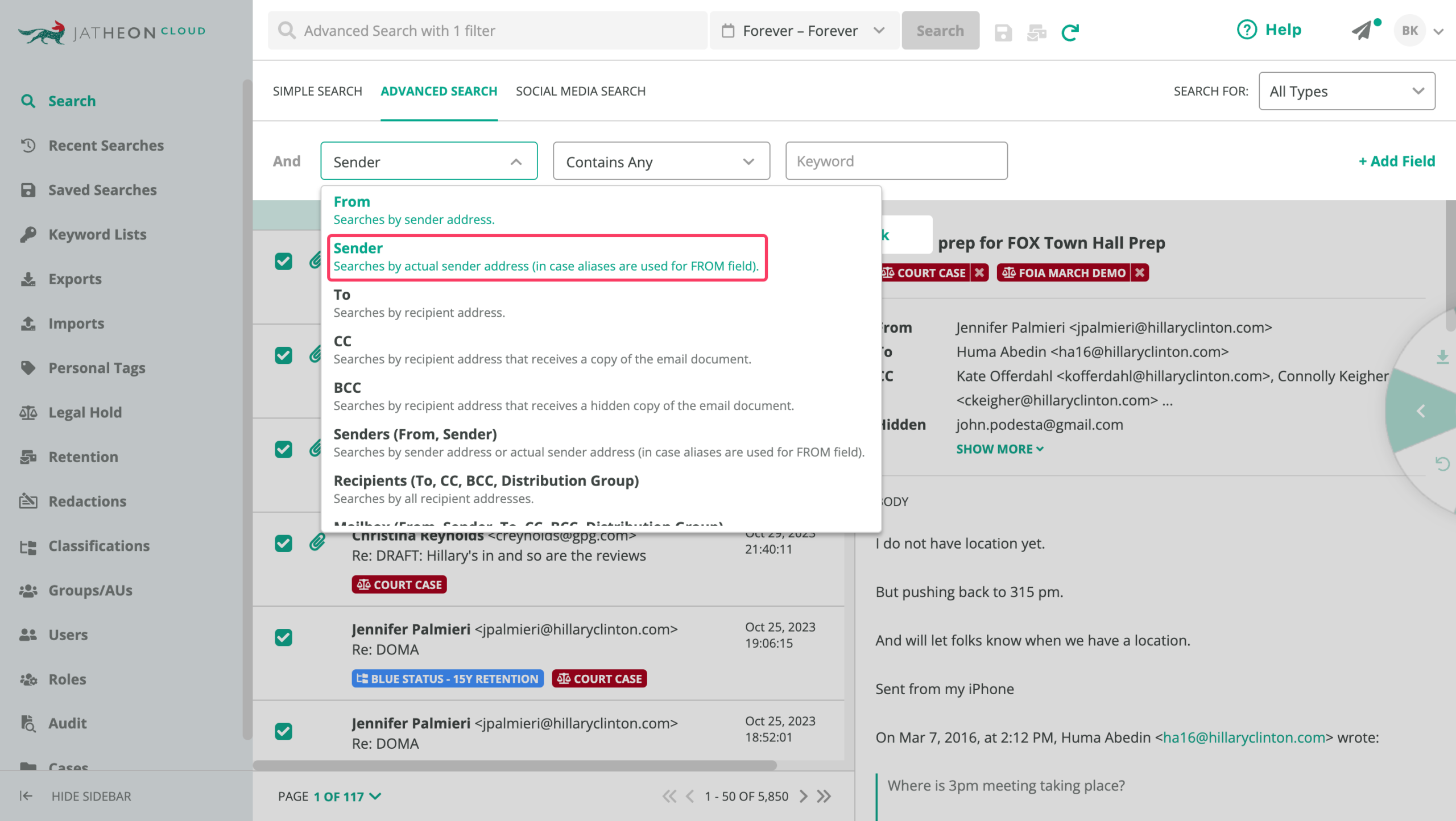Choose To option in field dropdown
Viewport: 1456px width, 821px height.
pos(601,304)
